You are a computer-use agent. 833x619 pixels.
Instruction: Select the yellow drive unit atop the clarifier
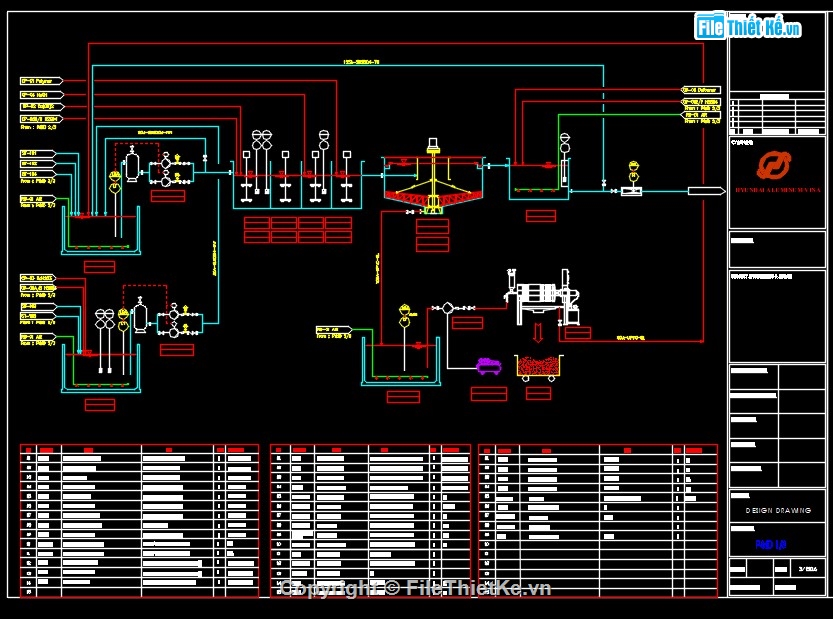pyautogui.click(x=433, y=147)
